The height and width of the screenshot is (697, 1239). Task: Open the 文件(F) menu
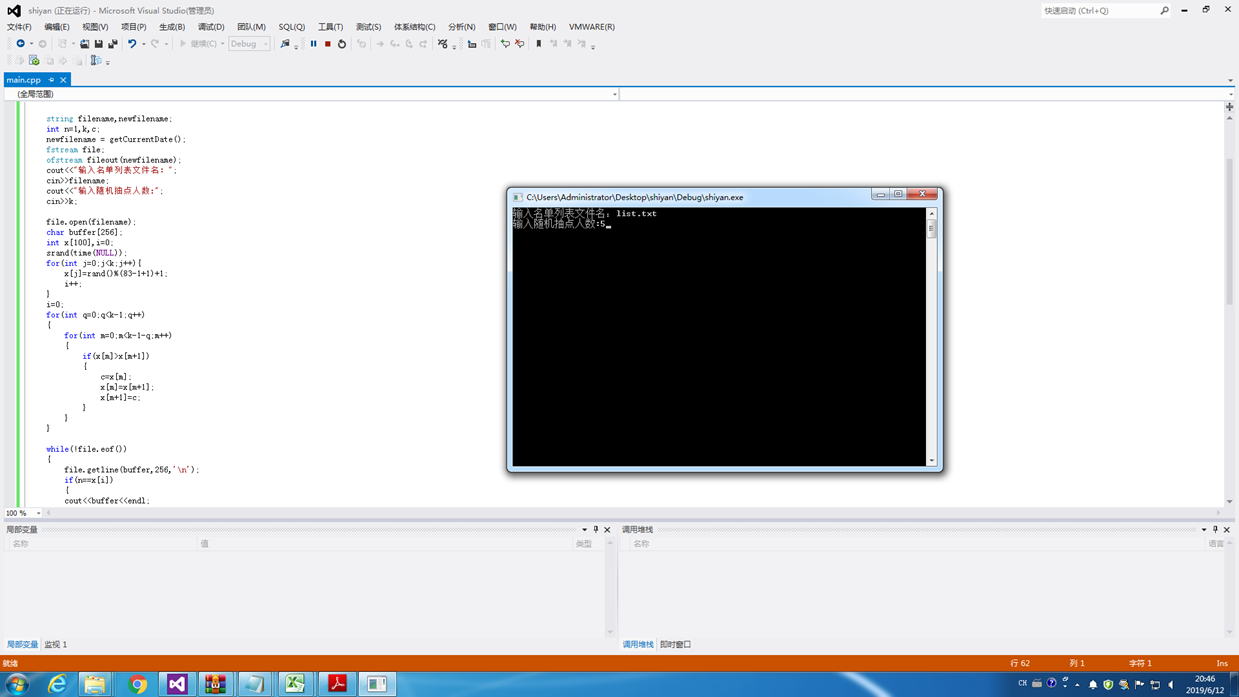coord(19,27)
